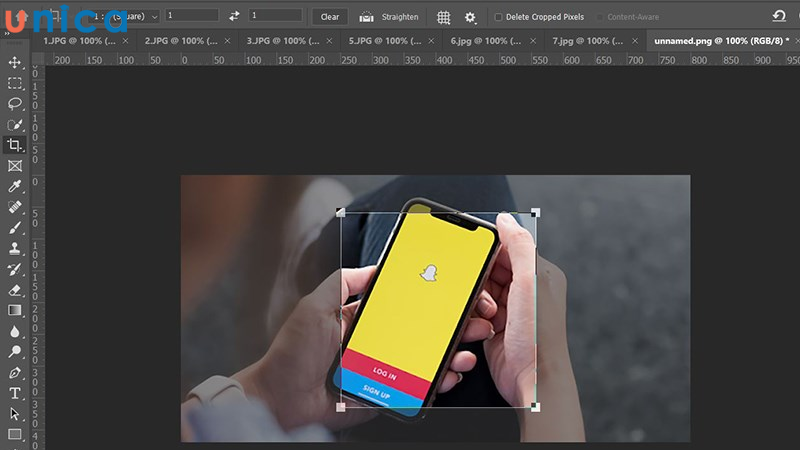800x450 pixels.
Task: Select the Brush tool
Action: point(15,228)
